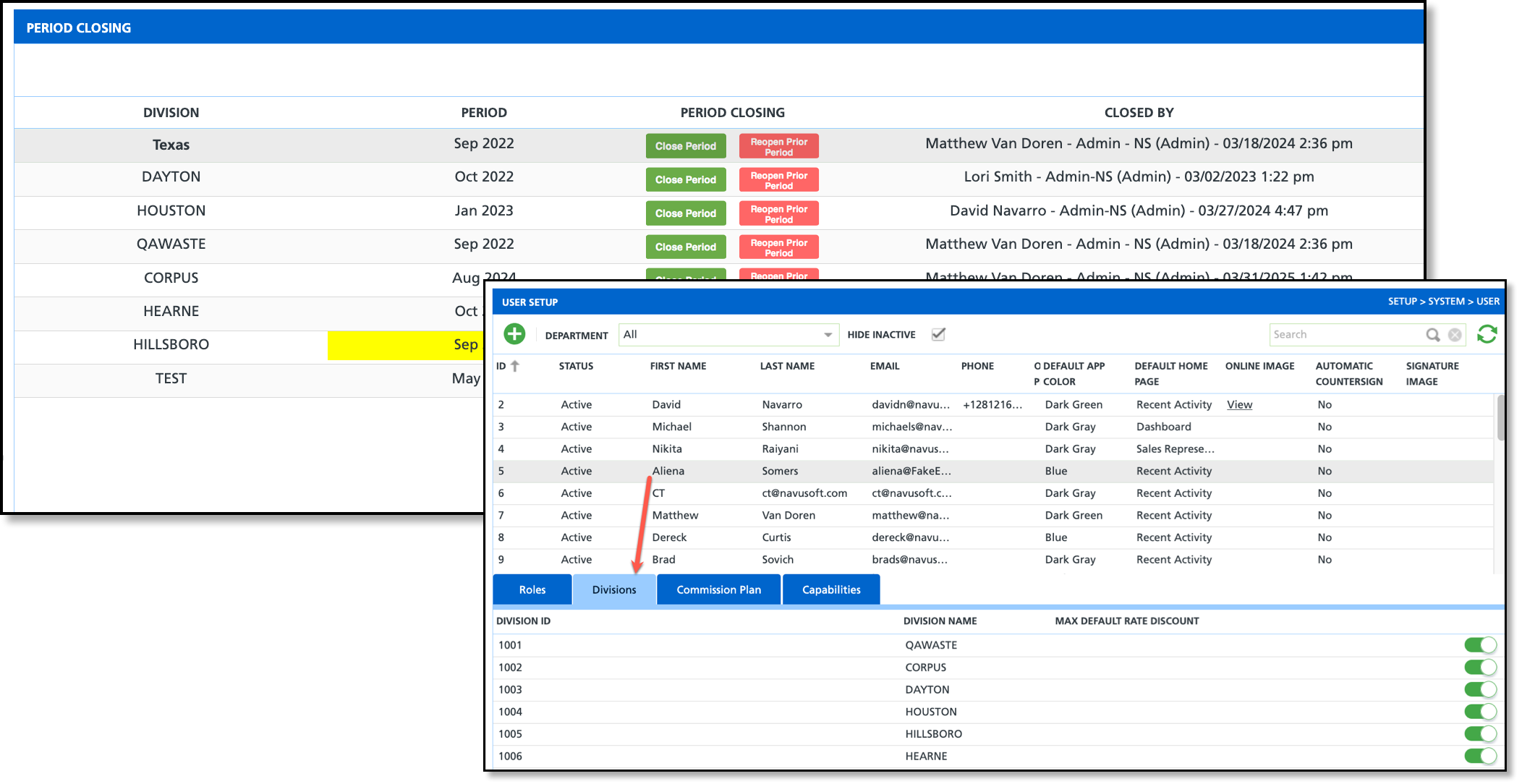Click the green add user plus icon
This screenshot has width=1522, height=784.
tap(514, 334)
